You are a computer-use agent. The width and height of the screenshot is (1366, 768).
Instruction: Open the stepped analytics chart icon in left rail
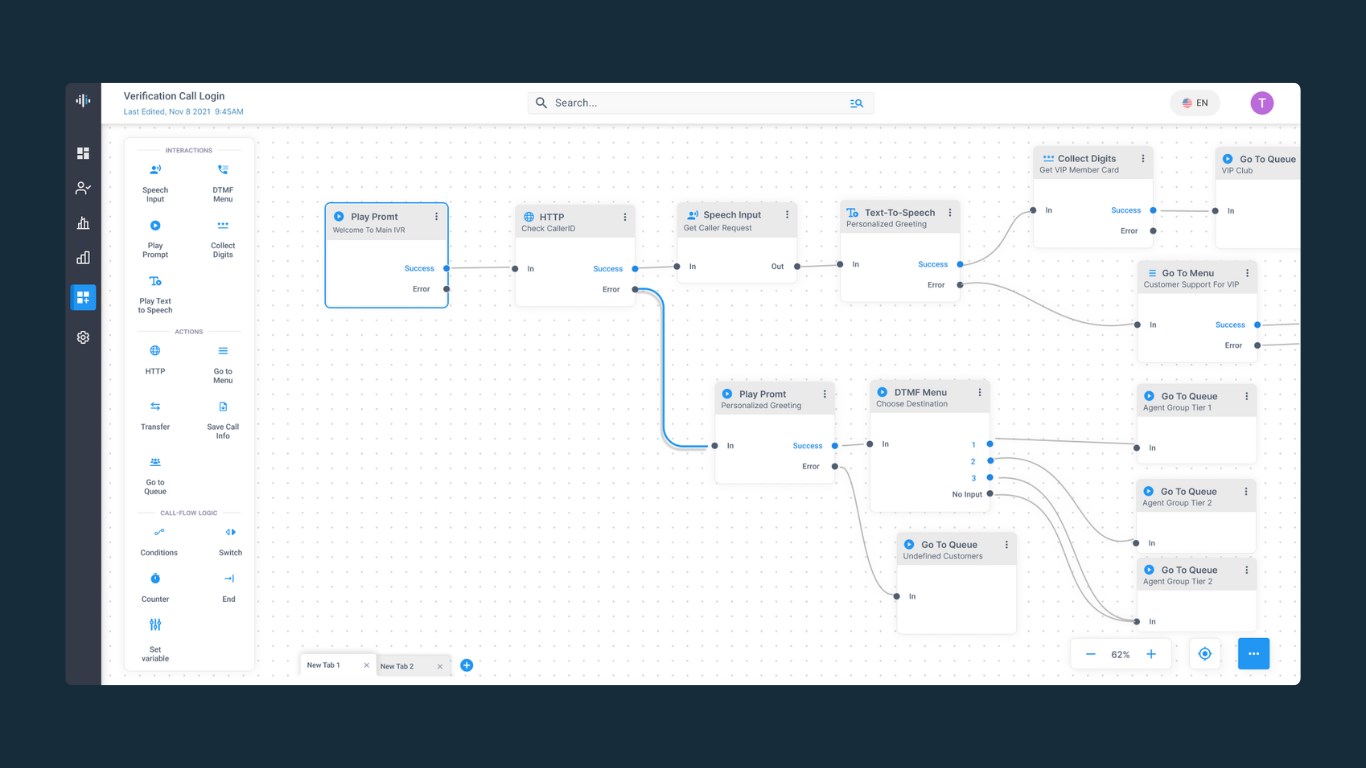[83, 257]
